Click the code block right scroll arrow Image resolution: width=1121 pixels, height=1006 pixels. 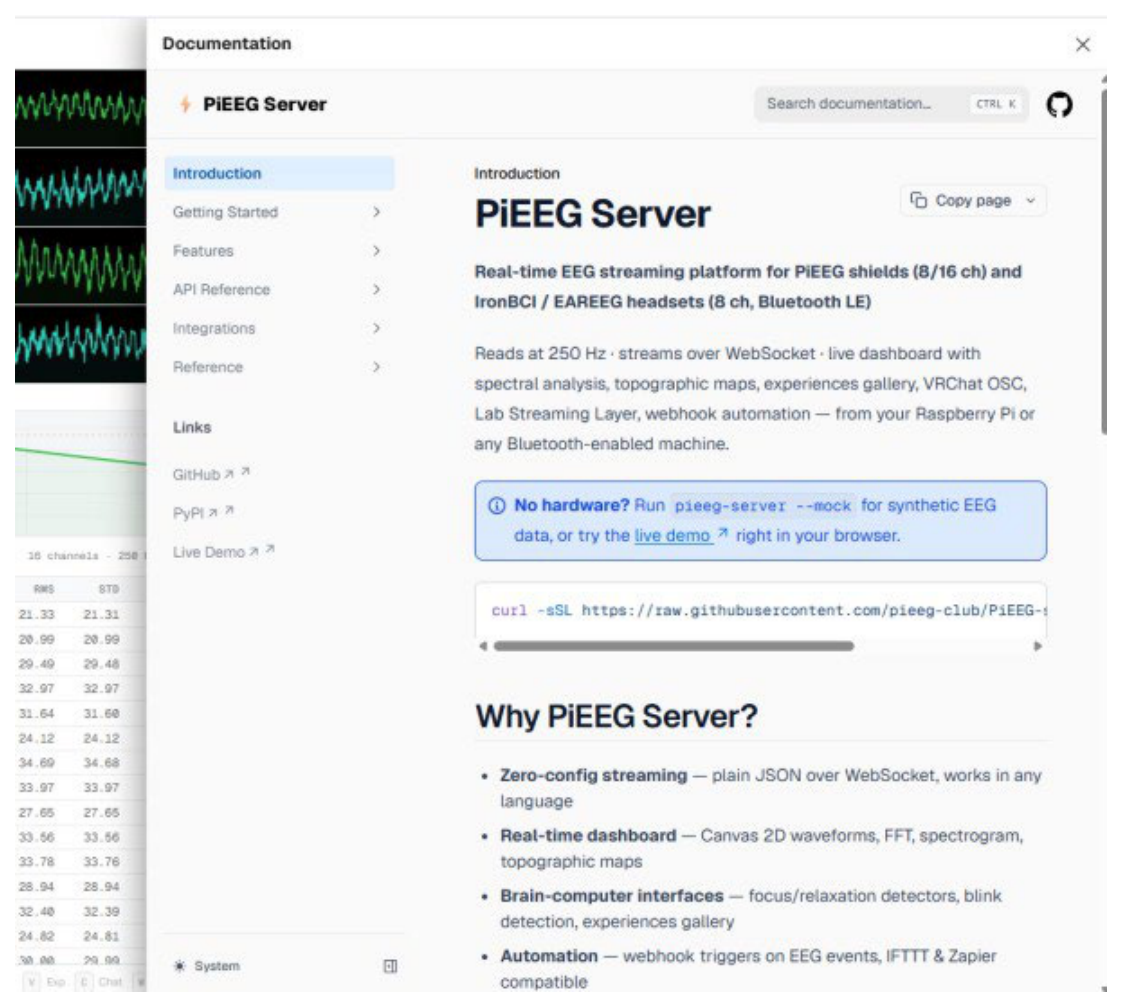1037,646
